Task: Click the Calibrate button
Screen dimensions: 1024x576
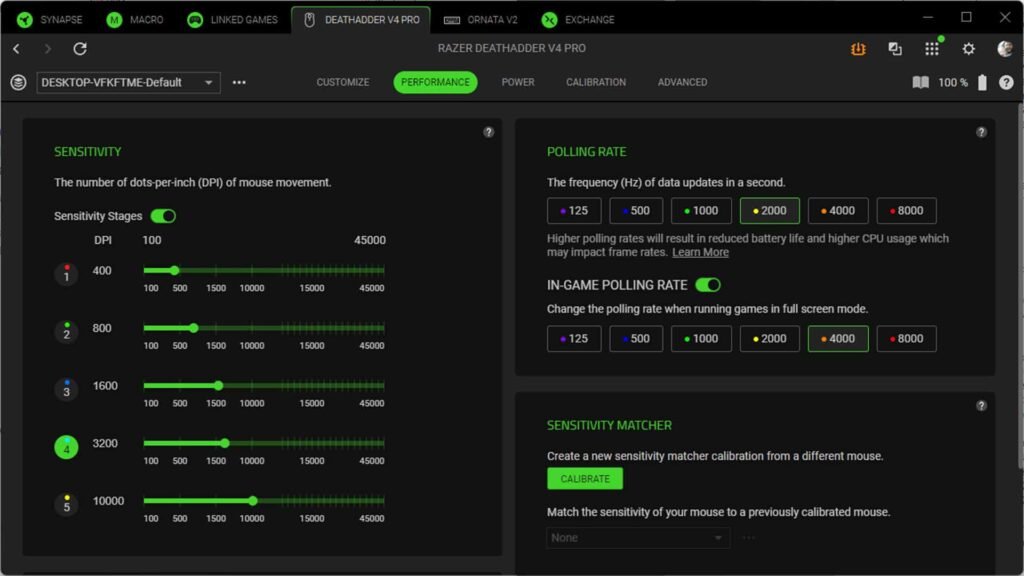Action: (585, 479)
